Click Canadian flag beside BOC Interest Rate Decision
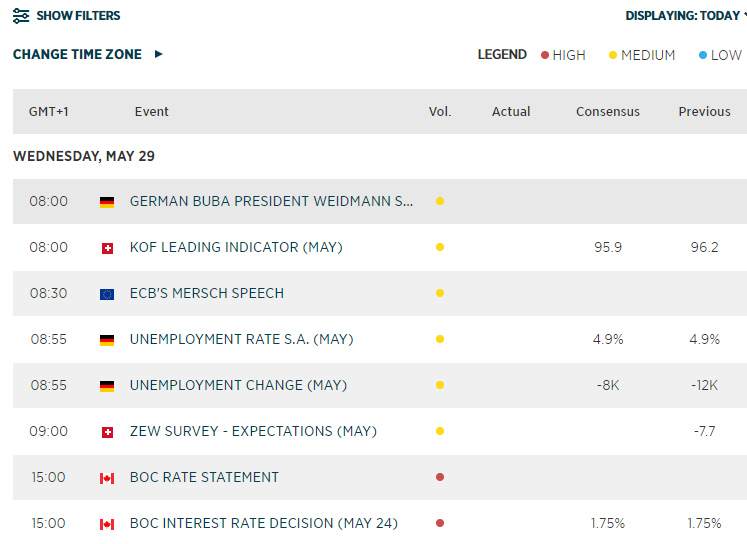747x544 pixels. pos(107,524)
